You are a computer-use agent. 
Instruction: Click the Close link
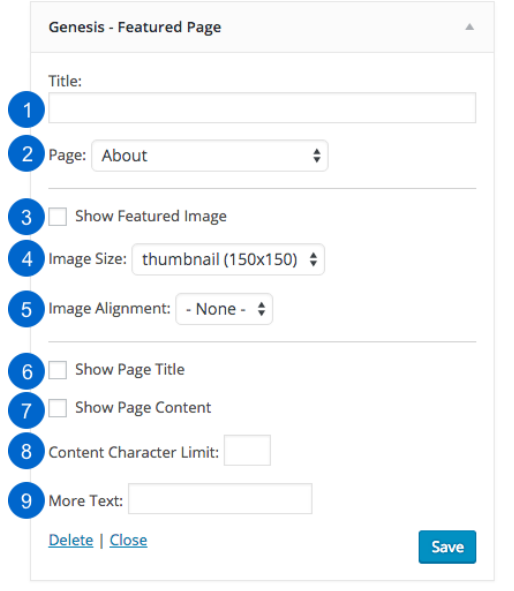[128, 540]
